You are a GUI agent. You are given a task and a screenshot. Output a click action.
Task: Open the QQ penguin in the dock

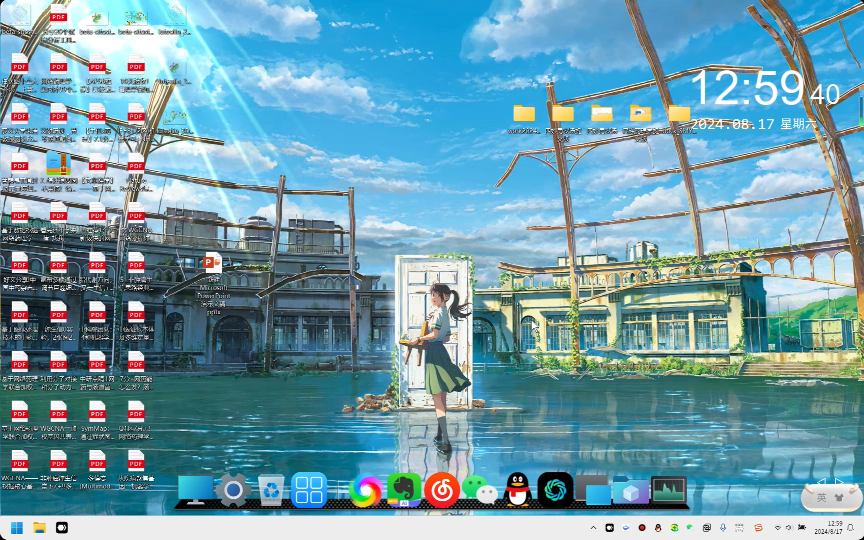517,489
